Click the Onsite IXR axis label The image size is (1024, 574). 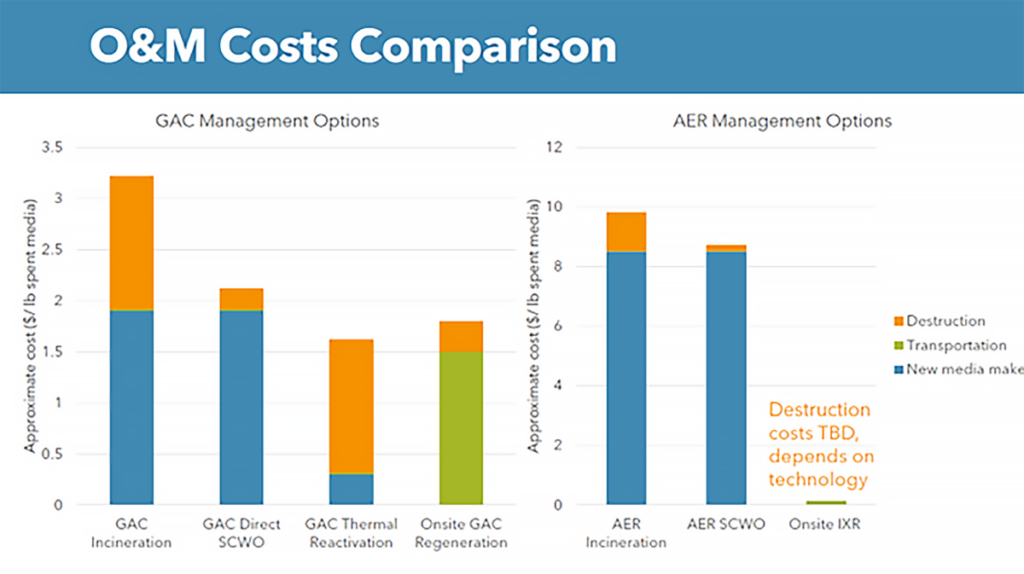[x=825, y=525]
